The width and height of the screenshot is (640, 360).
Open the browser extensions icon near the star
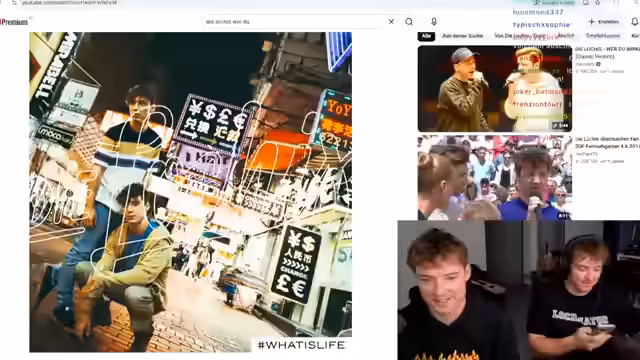click(586, 2)
